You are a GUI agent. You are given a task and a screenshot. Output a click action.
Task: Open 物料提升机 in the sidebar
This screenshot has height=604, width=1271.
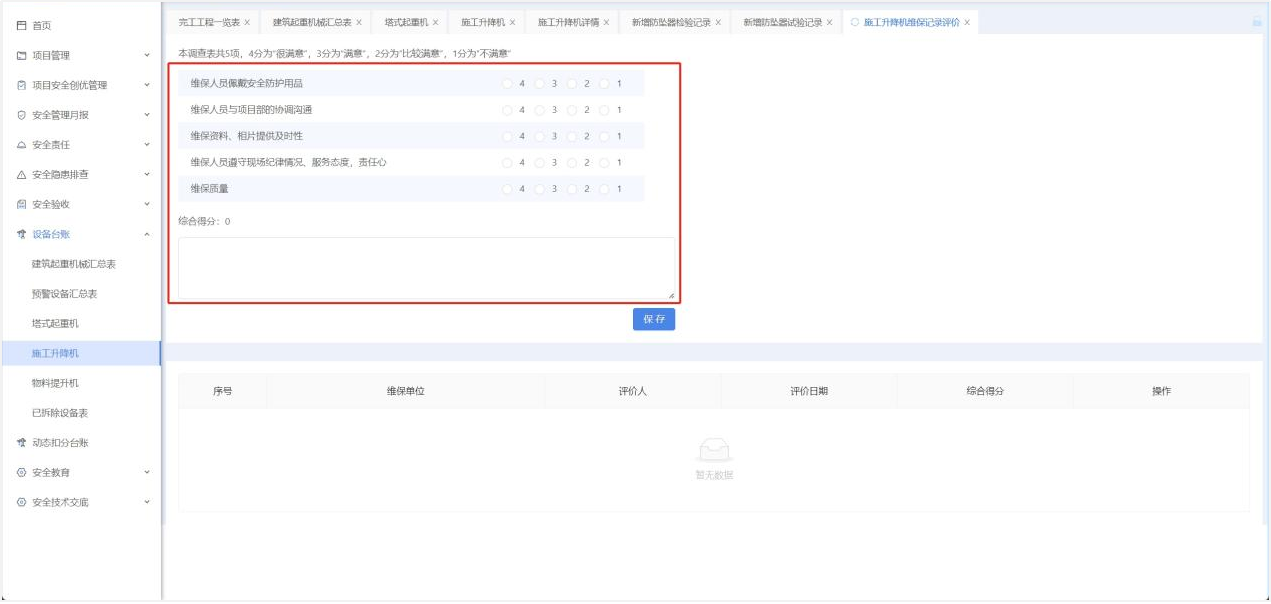tap(55, 383)
